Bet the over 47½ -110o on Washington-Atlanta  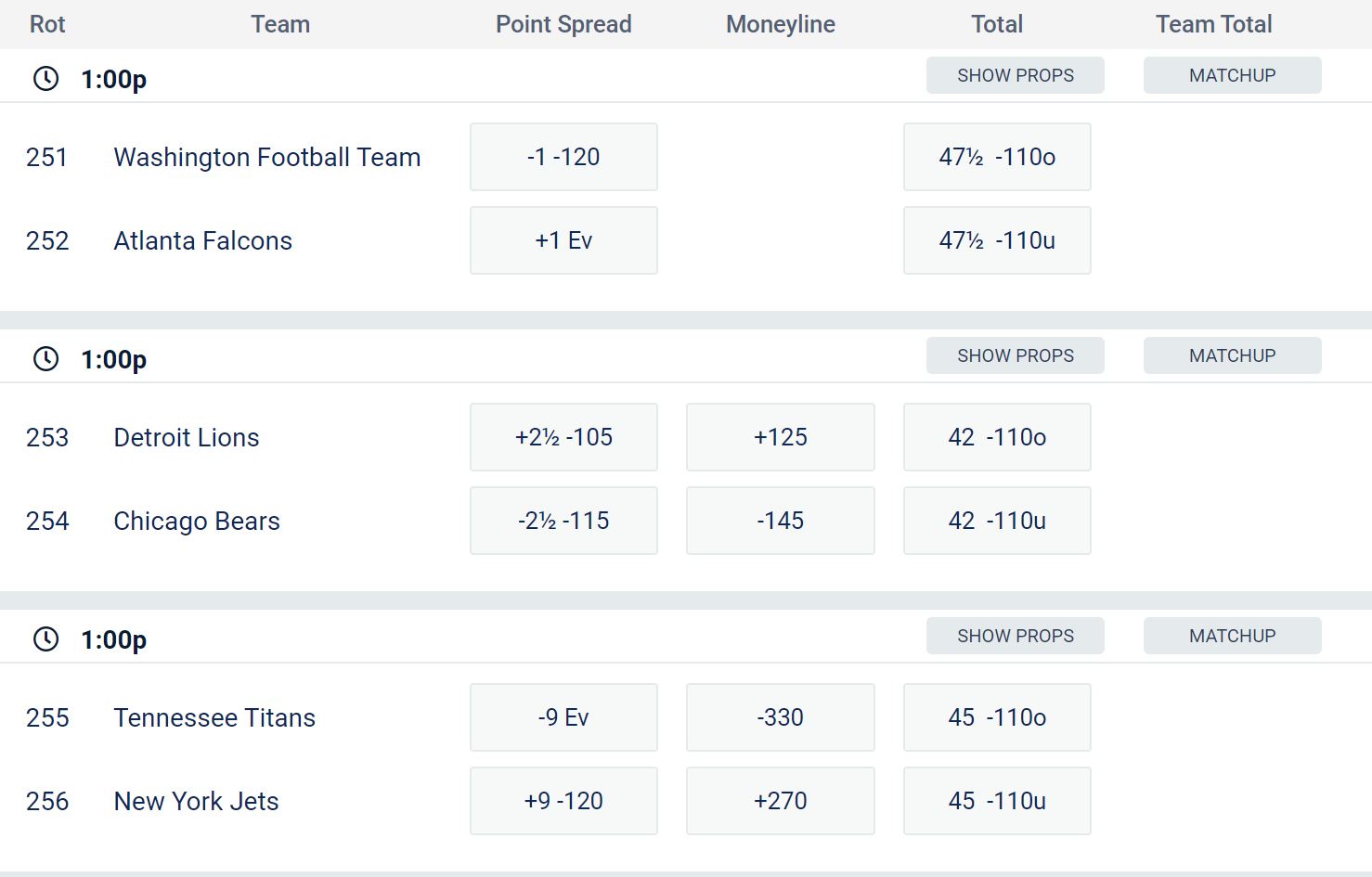coord(996,156)
